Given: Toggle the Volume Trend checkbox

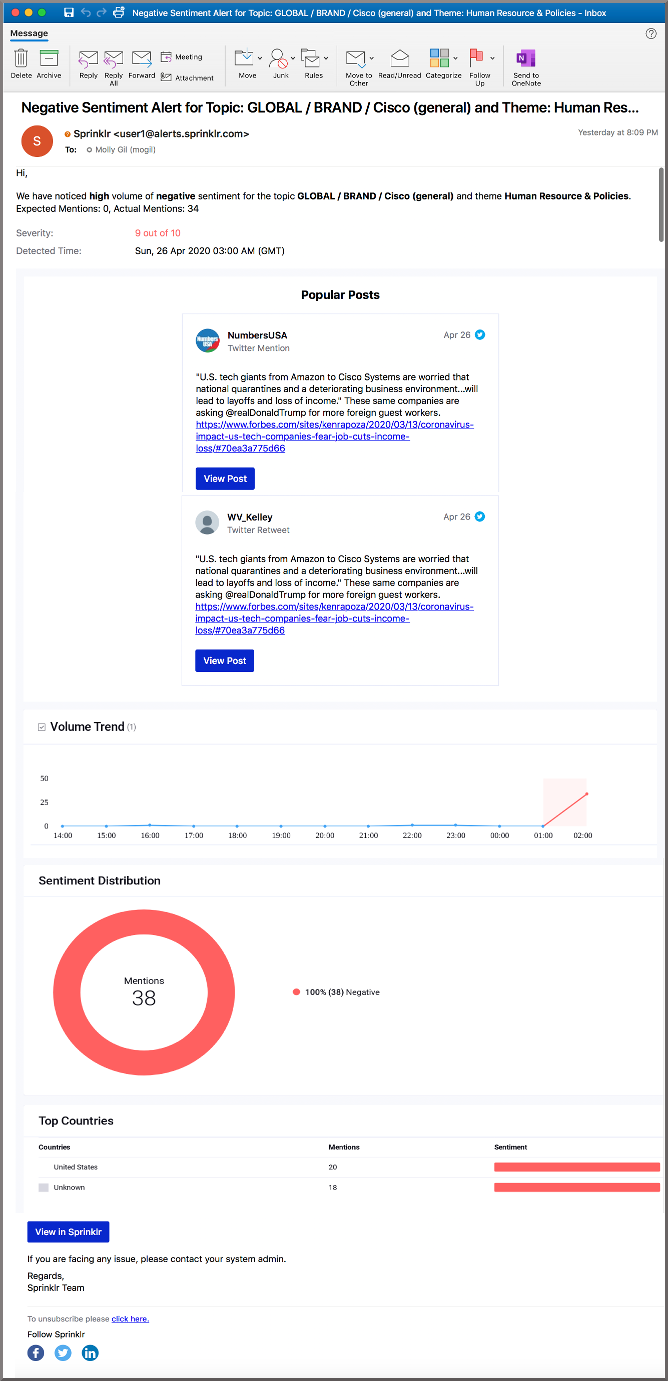Looking at the screenshot, I should pyautogui.click(x=41, y=727).
